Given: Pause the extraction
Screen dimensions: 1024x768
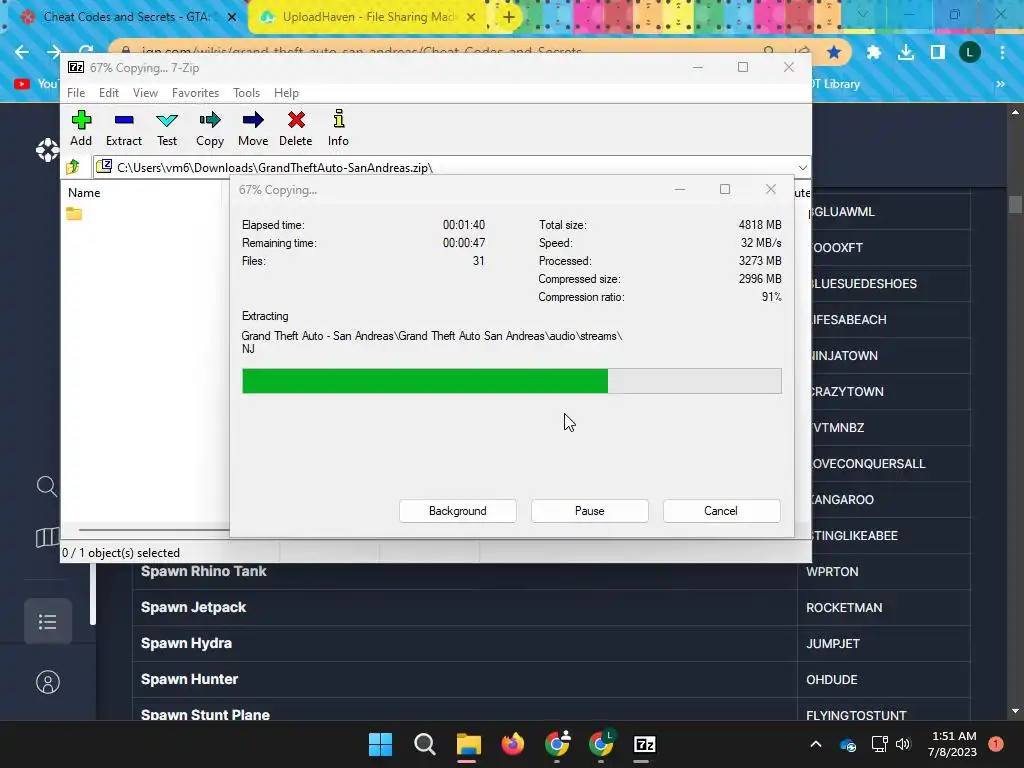Looking at the screenshot, I should pos(590,511).
